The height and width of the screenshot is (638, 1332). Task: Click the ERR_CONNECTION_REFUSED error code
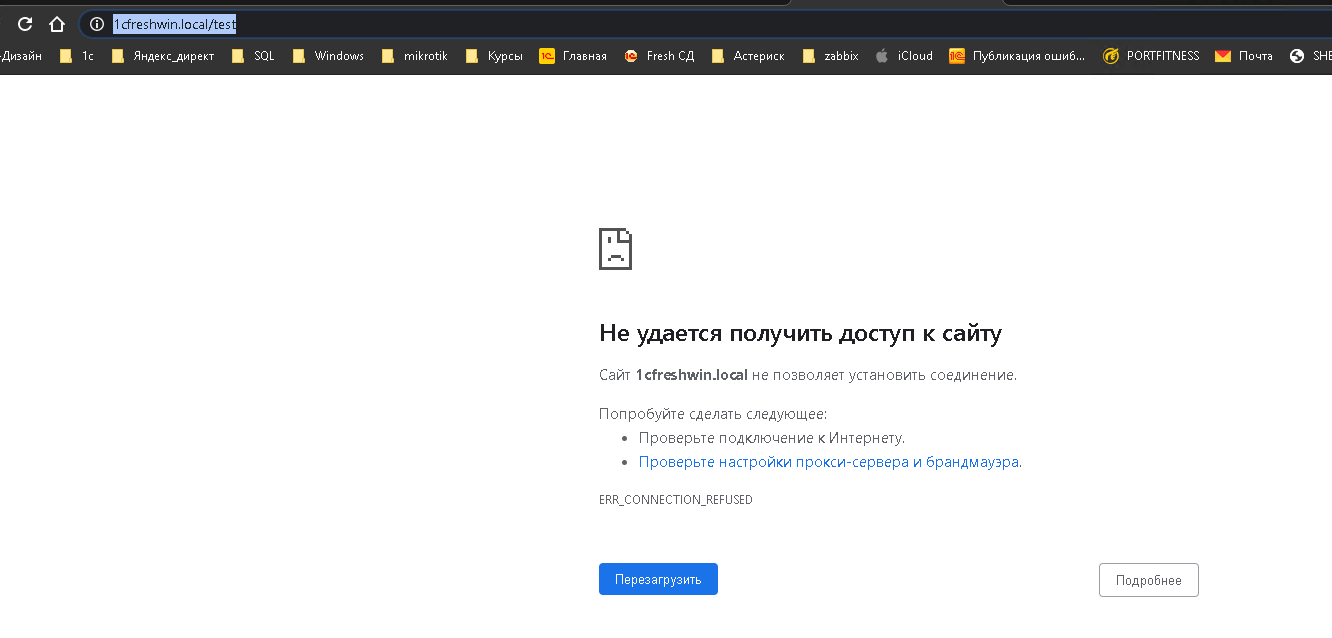(x=676, y=499)
